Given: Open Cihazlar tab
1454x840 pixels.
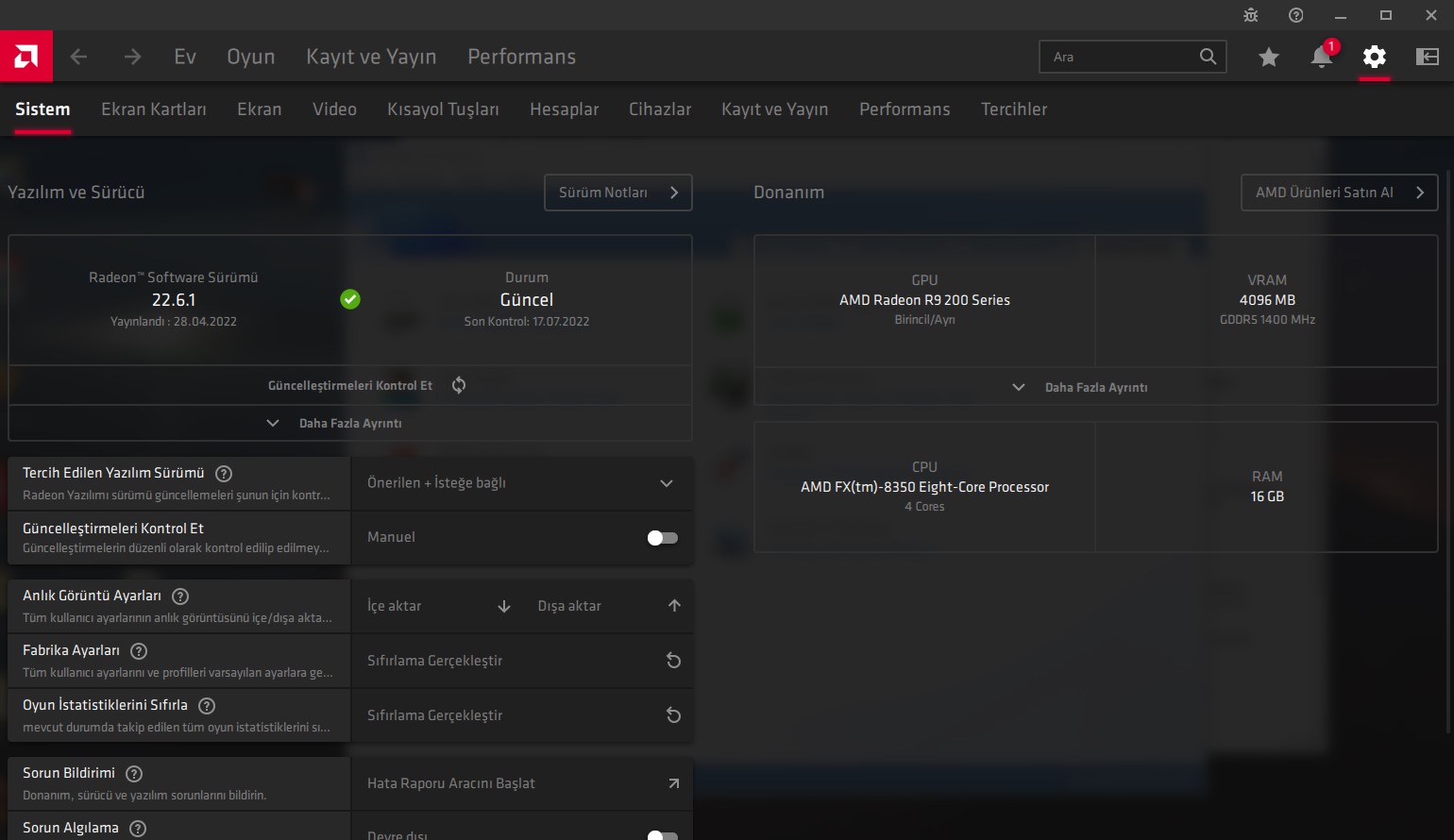Looking at the screenshot, I should [660, 109].
